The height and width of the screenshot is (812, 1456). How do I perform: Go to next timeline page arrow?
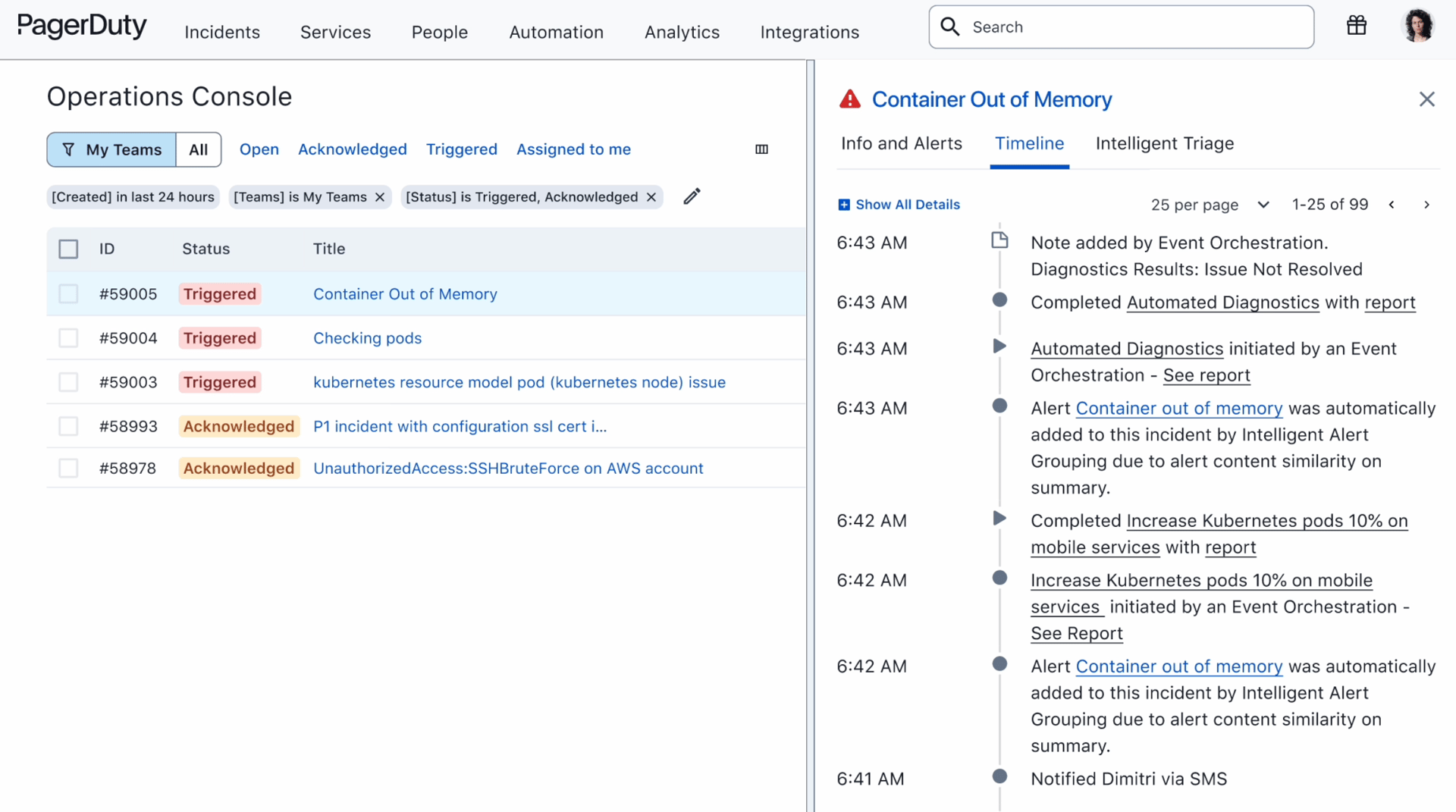click(1426, 205)
